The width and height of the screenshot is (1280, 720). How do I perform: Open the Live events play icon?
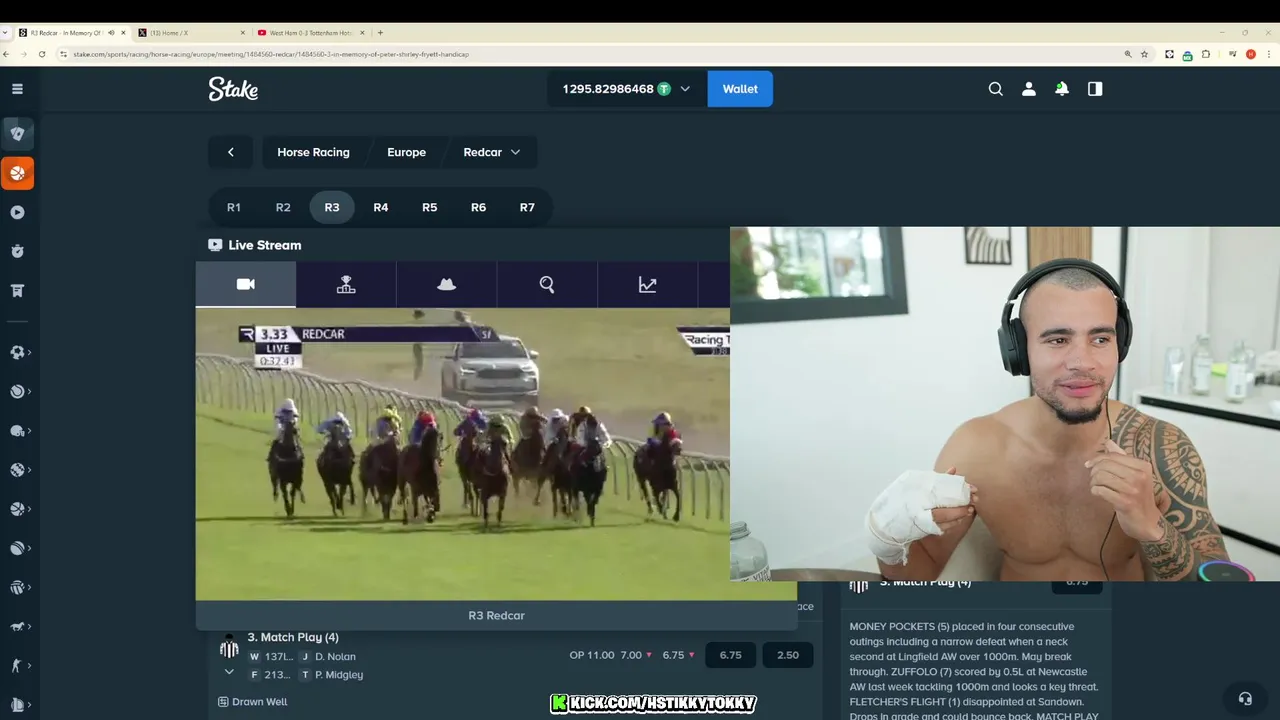17,212
